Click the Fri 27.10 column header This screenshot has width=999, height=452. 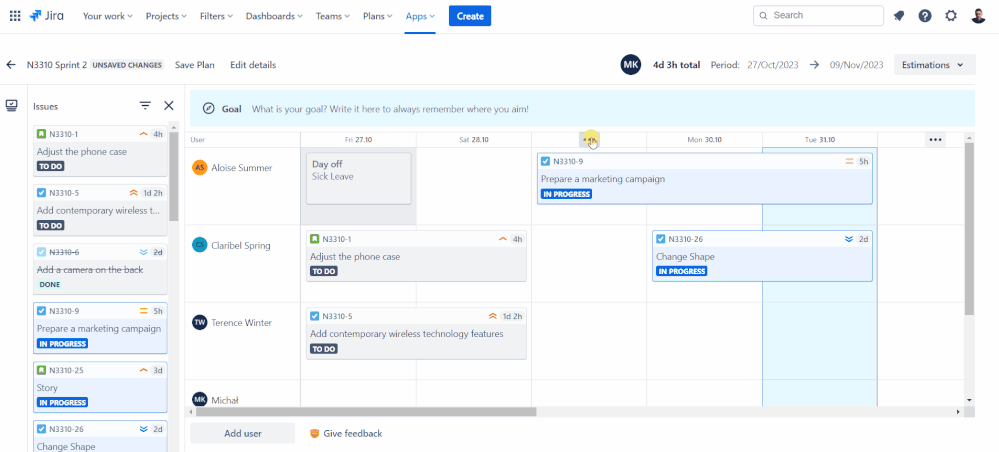click(x=358, y=140)
